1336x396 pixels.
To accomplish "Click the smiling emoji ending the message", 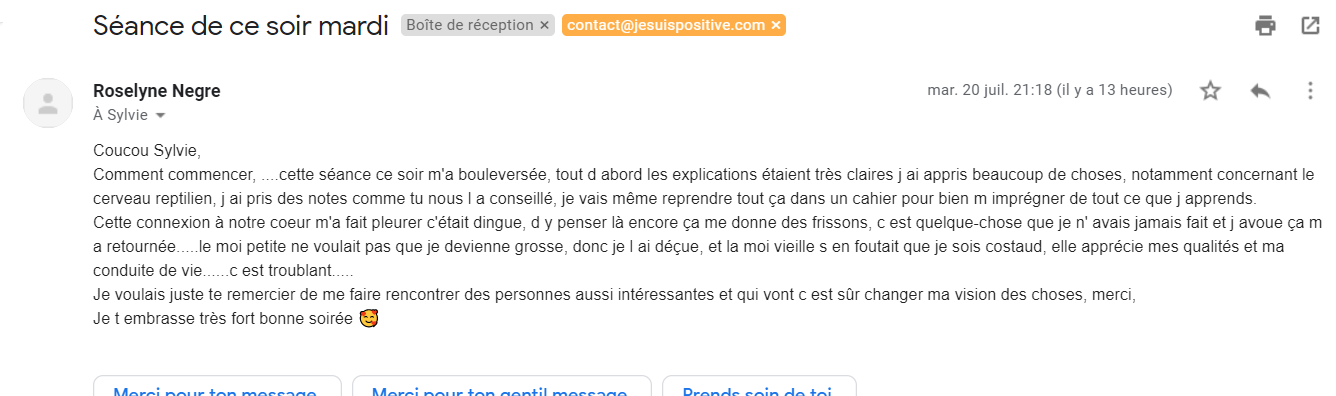I will 369,319.
